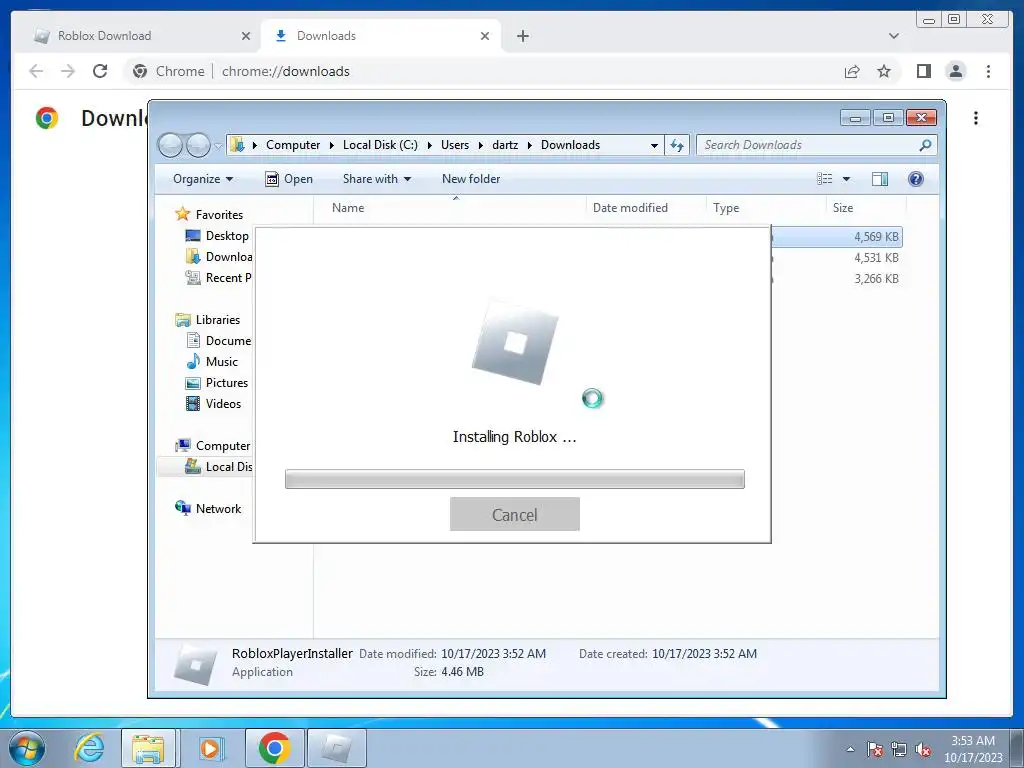This screenshot has height=768, width=1024.
Task: Toggle Chrome side panel icon
Action: [x=923, y=71]
